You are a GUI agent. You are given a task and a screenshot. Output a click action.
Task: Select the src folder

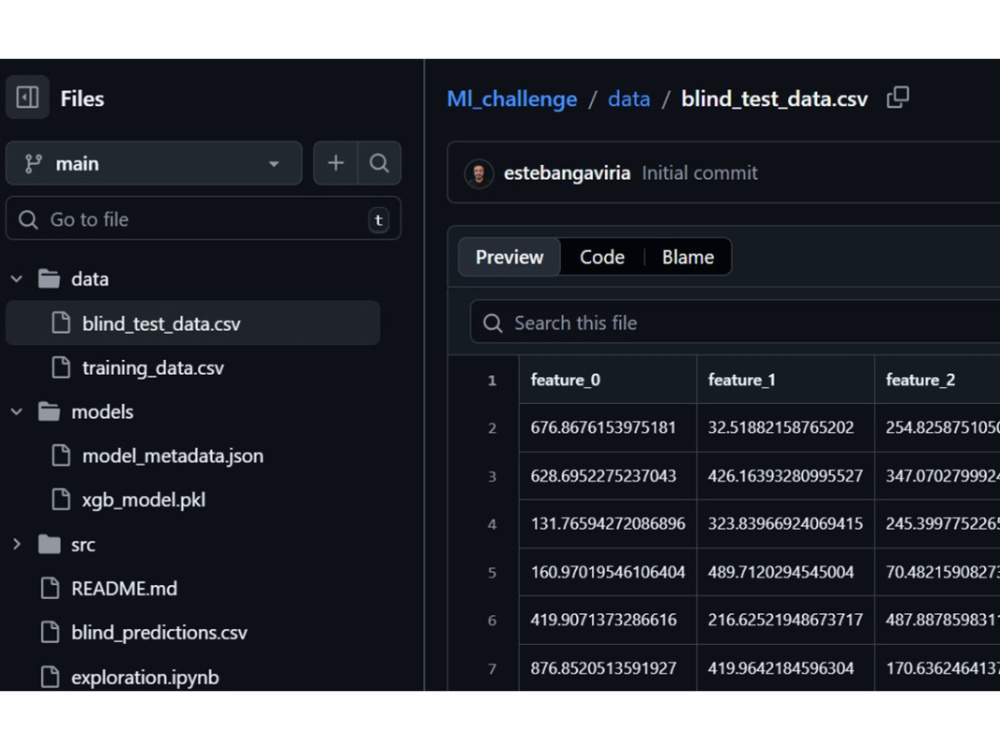83,545
